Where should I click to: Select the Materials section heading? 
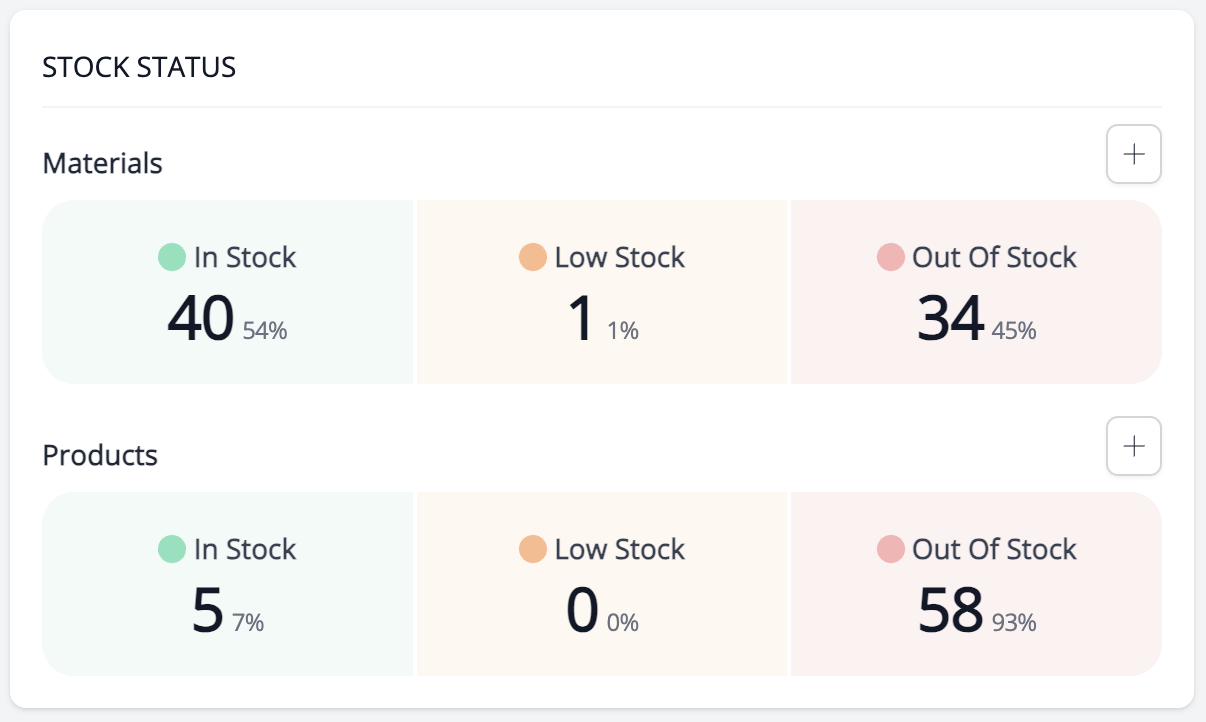102,163
